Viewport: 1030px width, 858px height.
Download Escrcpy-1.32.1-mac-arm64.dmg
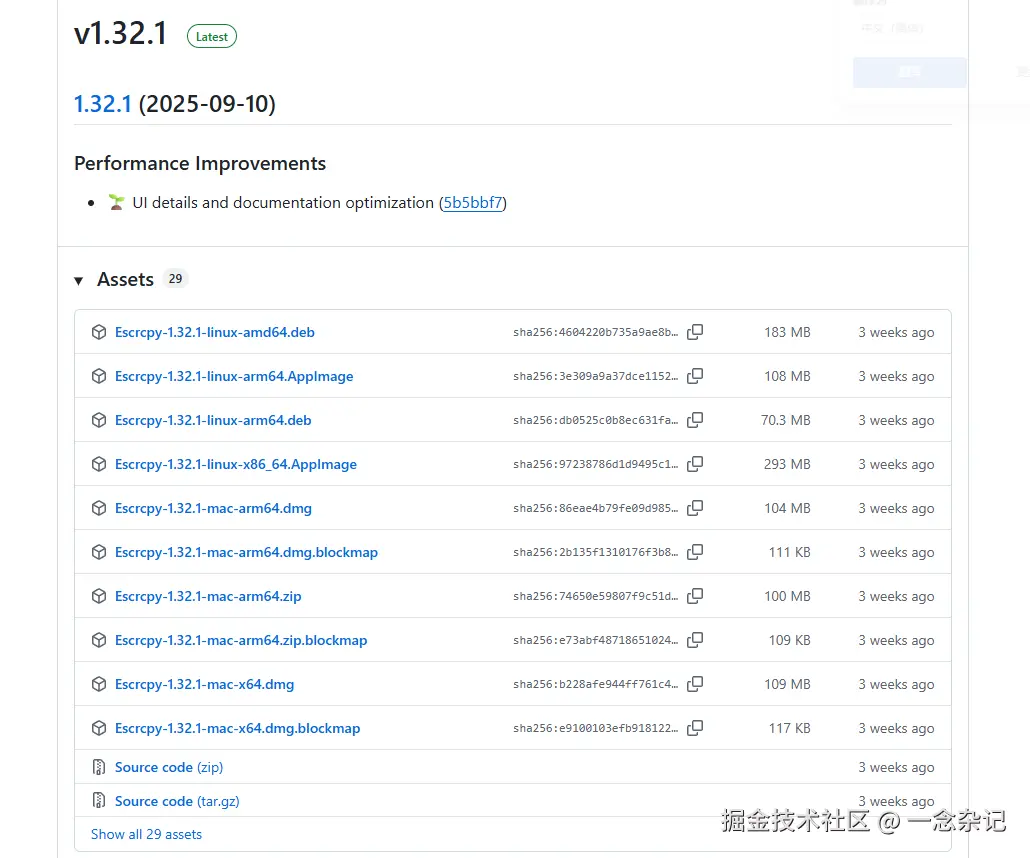(213, 508)
